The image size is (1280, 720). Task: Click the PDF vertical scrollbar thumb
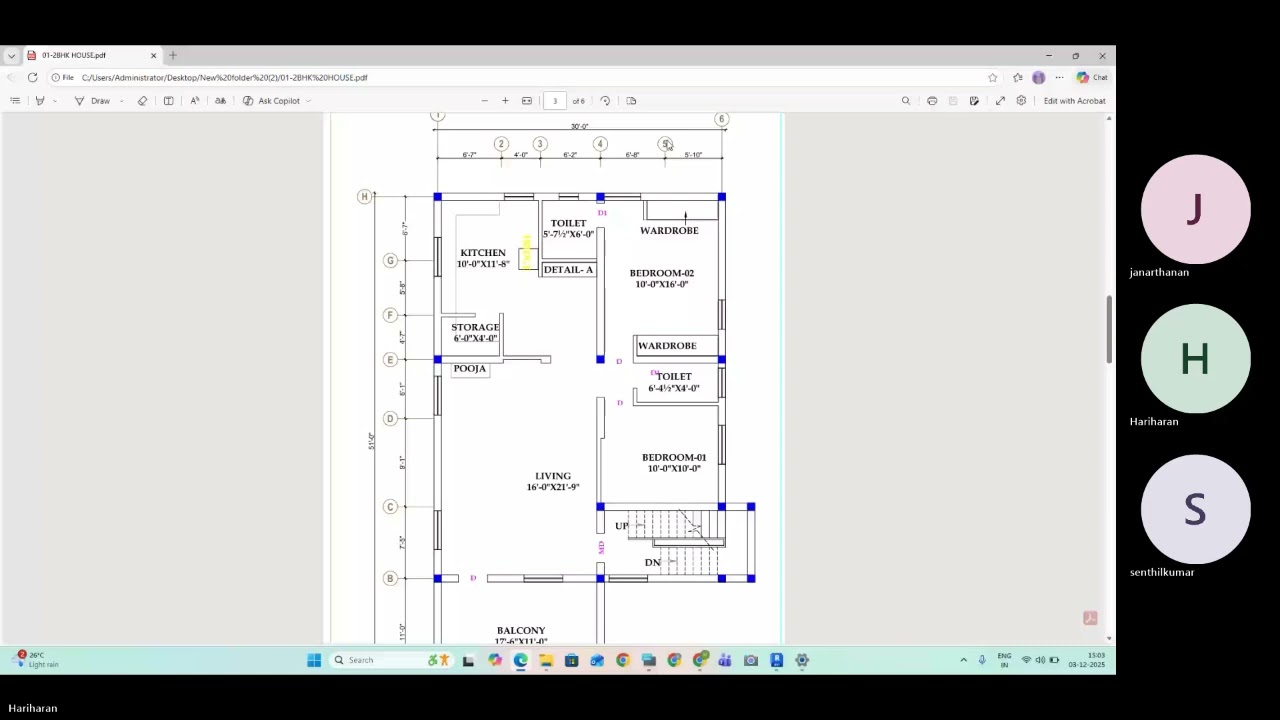[x=1109, y=330]
